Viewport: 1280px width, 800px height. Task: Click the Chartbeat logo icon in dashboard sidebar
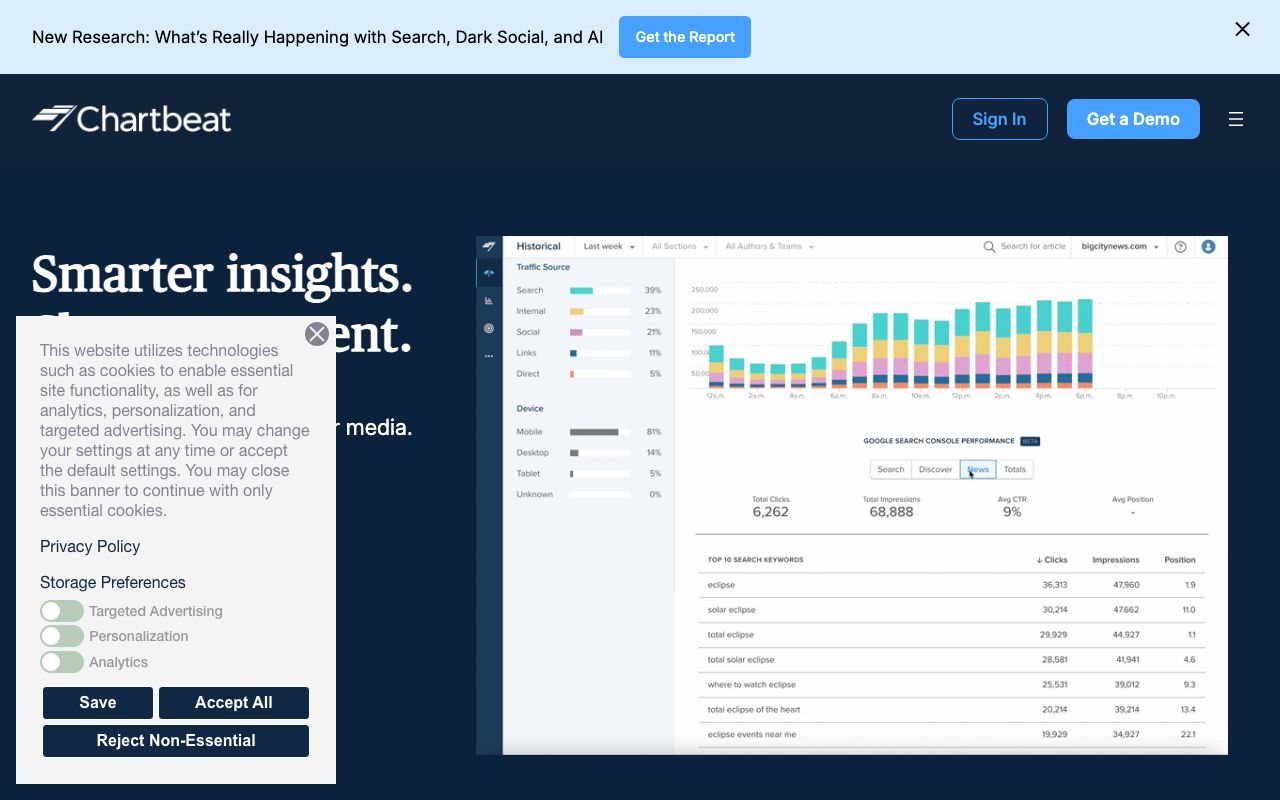pos(489,246)
